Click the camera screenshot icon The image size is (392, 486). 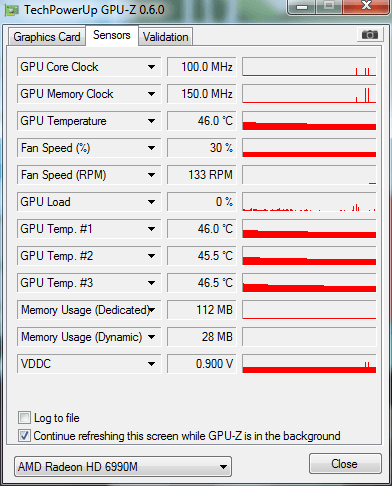coord(369,35)
